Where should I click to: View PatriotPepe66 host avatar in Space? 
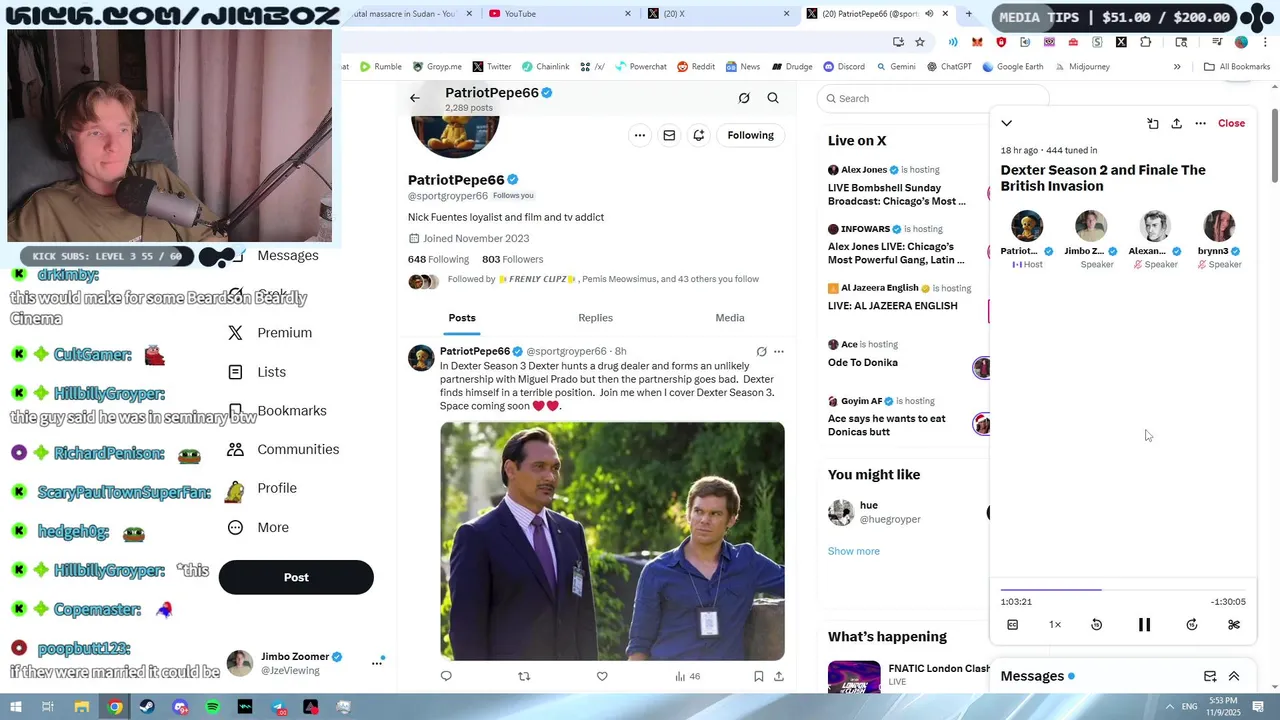click(1027, 226)
